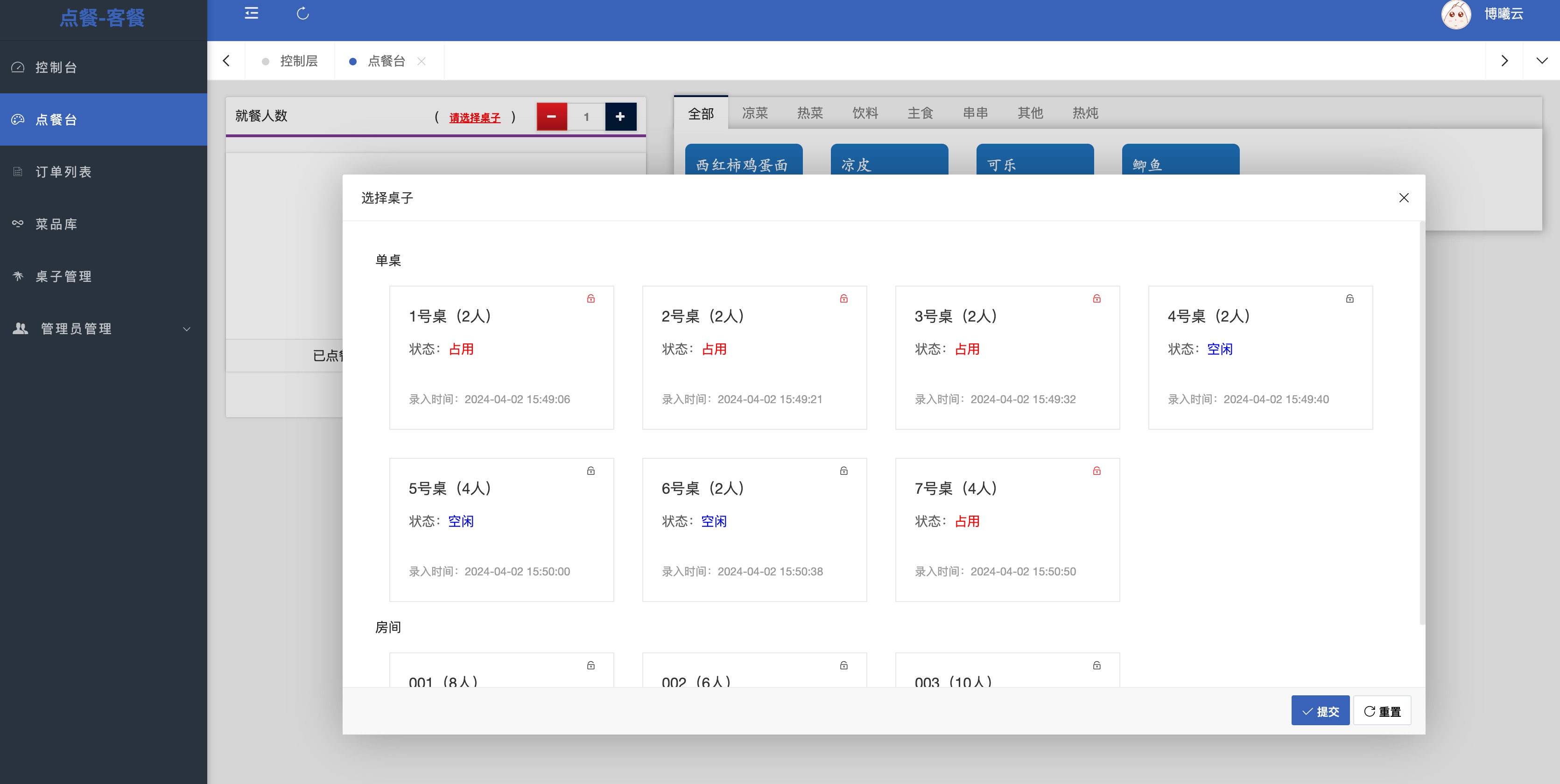This screenshot has width=1560, height=784.
Task: Click lock icon on 1号桌 card
Action: (590, 299)
